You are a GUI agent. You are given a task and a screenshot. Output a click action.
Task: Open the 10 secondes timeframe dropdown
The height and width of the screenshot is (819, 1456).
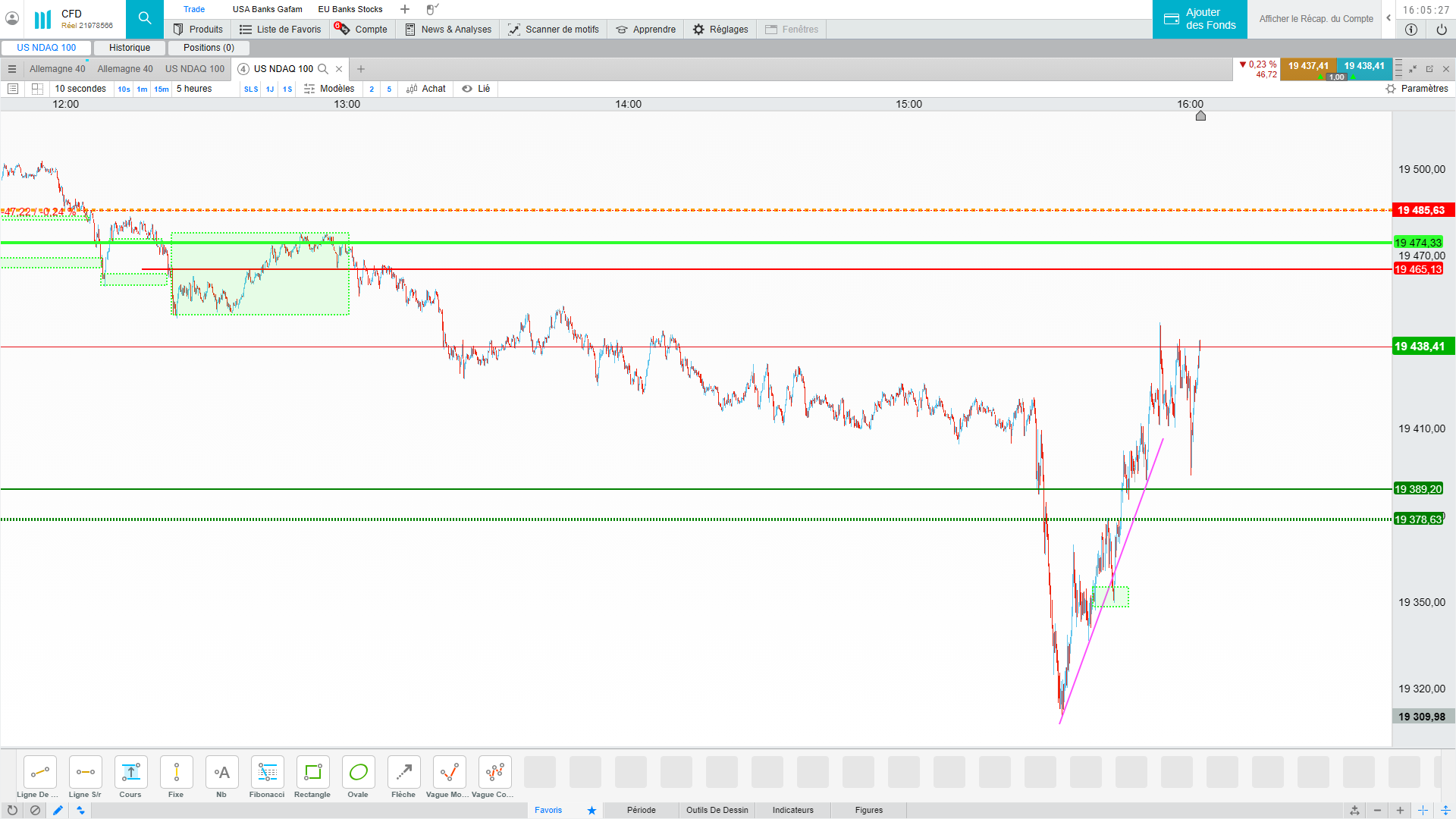[x=80, y=89]
